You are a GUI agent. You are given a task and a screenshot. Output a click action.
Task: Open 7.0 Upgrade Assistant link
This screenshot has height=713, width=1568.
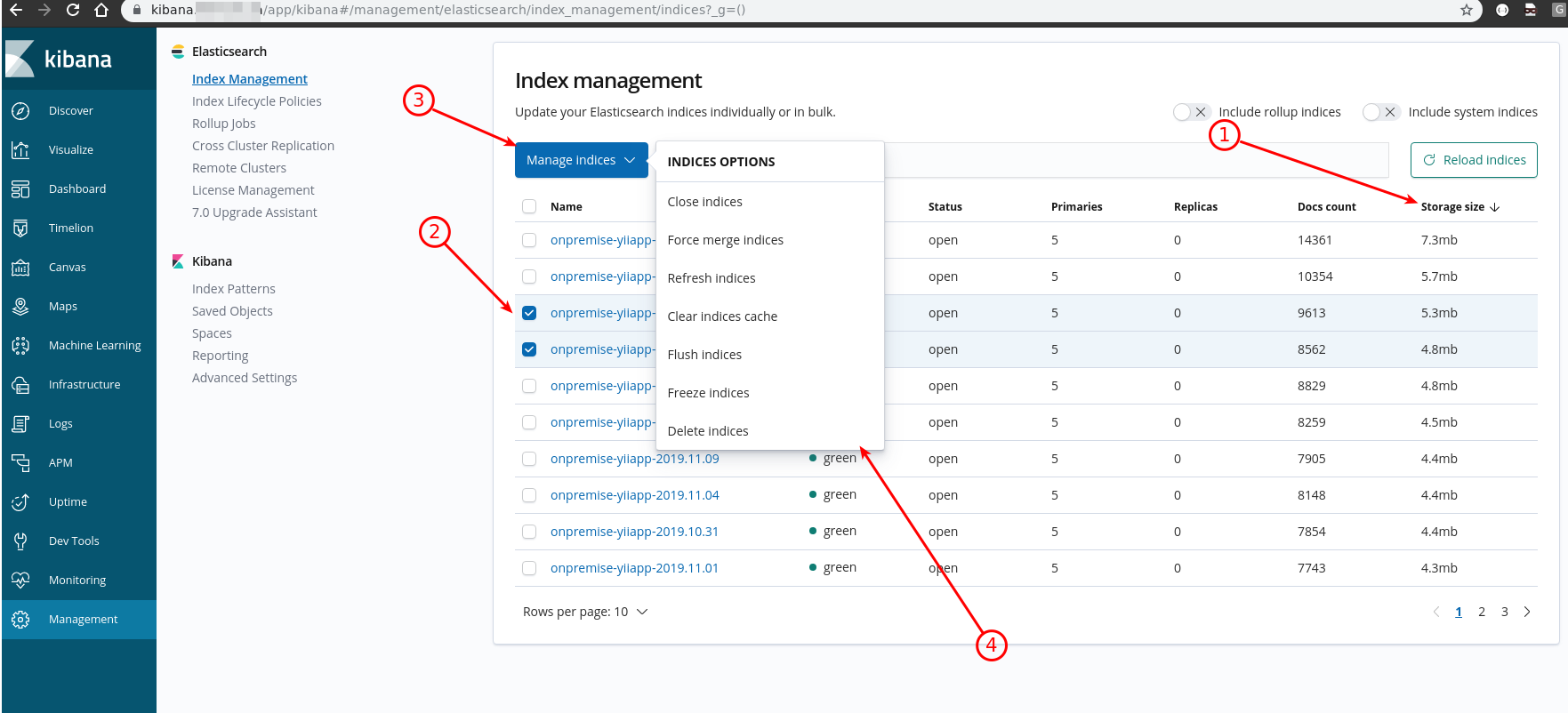pyautogui.click(x=254, y=212)
